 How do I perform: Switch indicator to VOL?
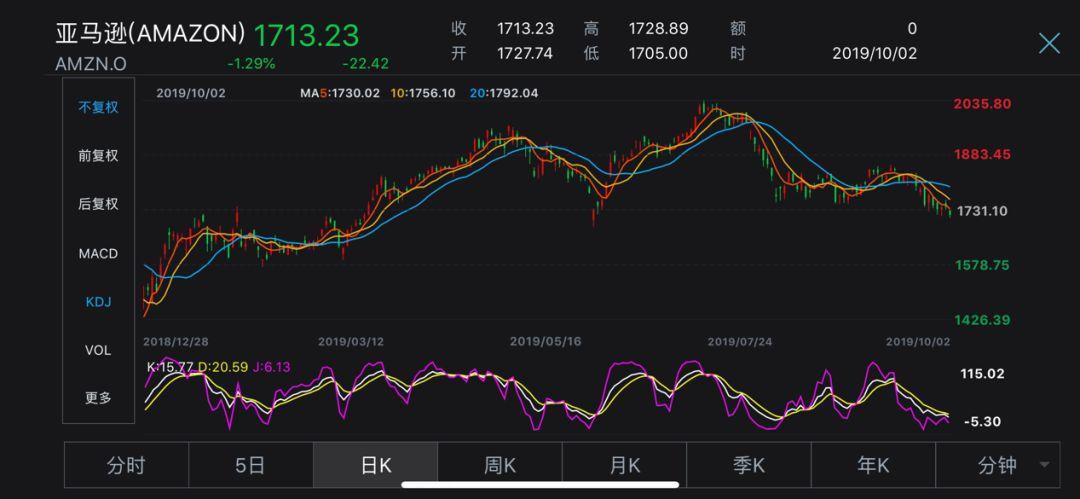(98, 350)
